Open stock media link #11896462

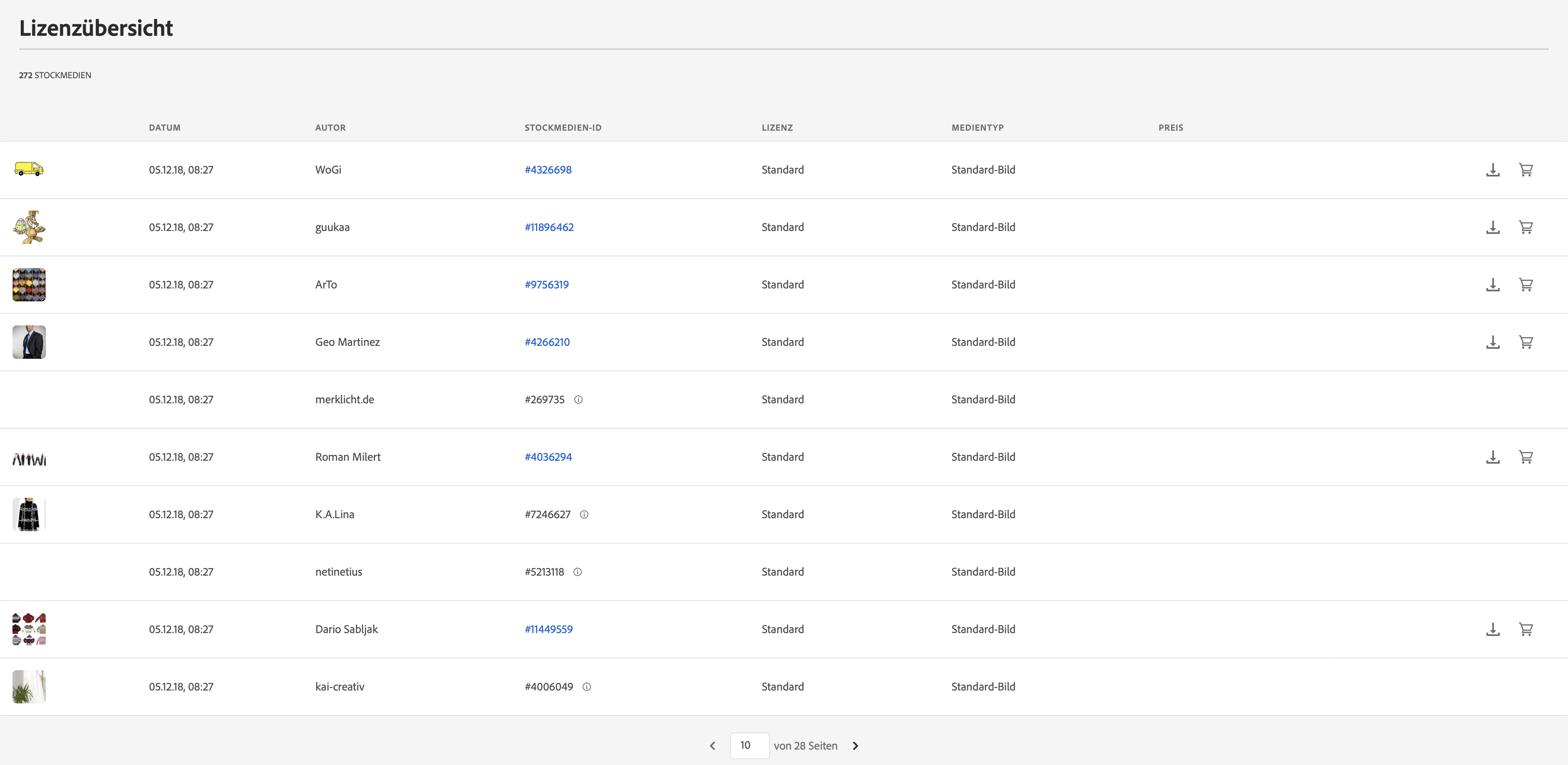(x=549, y=227)
